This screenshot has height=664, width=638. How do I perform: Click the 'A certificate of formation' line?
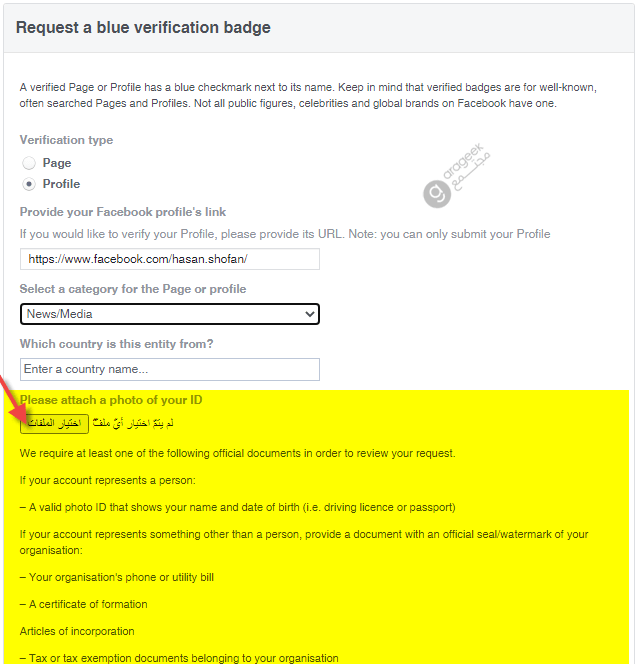tap(83, 604)
